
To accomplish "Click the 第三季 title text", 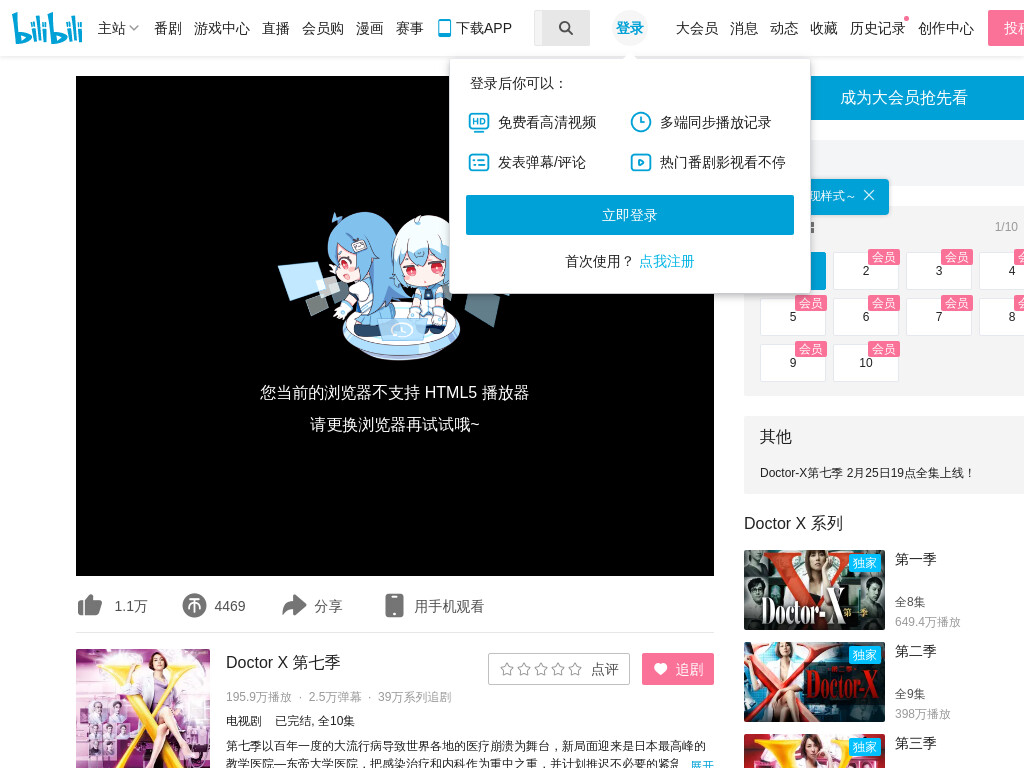I will pyautogui.click(x=916, y=744).
